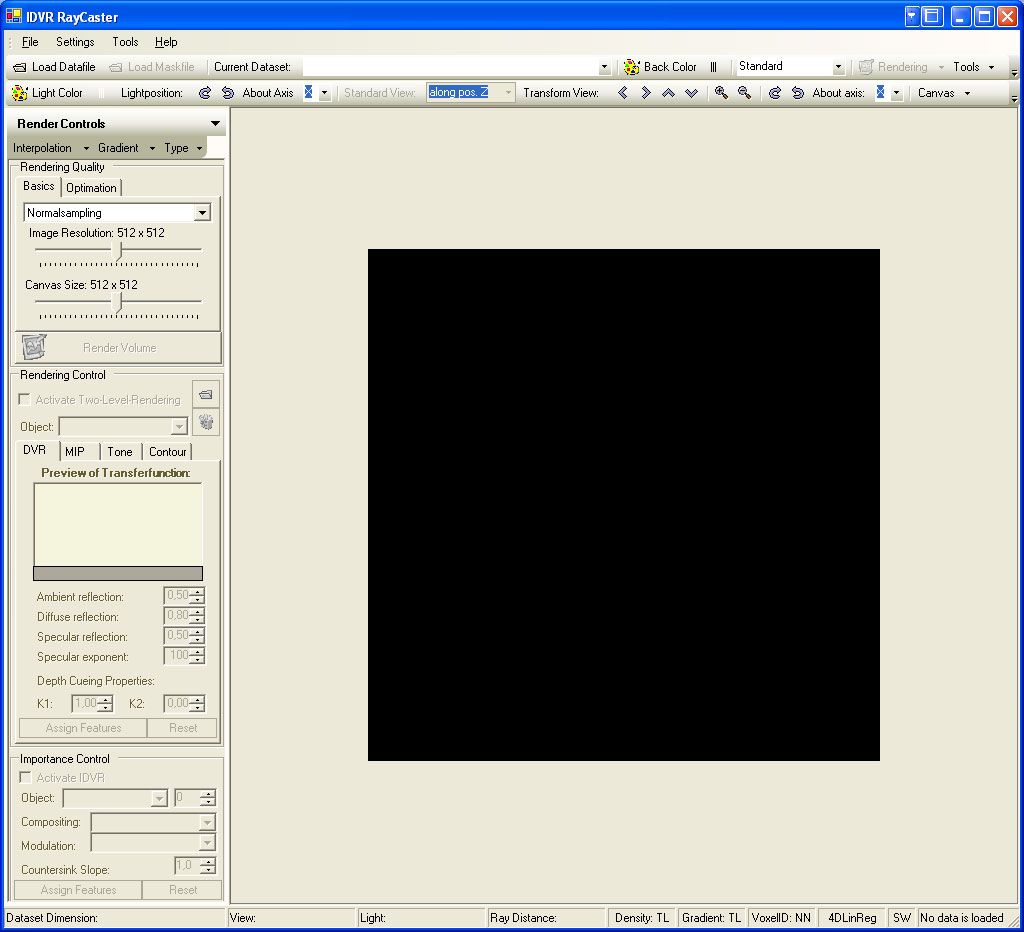Click the Light Color icon
This screenshot has width=1024, height=932.
[x=20, y=93]
